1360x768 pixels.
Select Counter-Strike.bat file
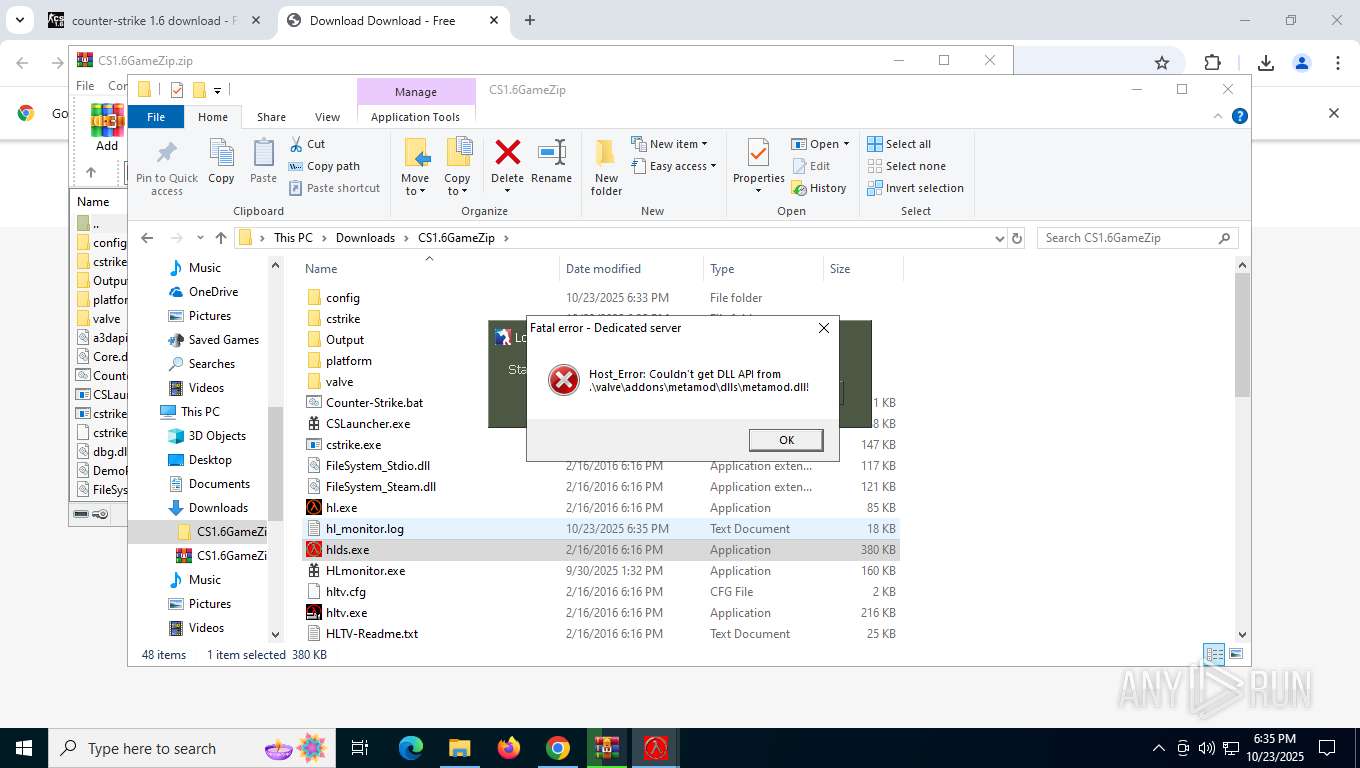[x=600, y=403]
